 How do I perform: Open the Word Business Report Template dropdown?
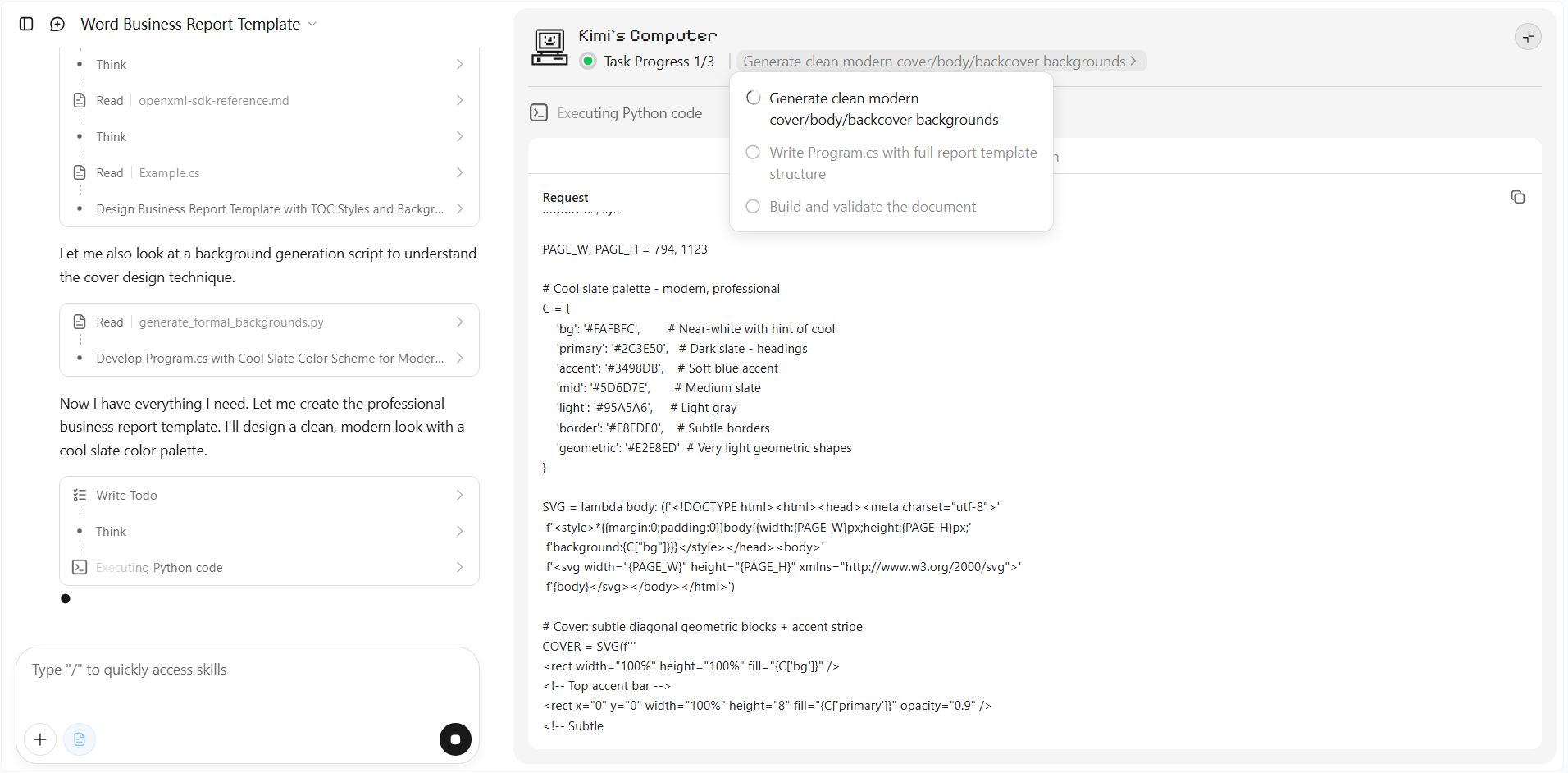tap(198, 24)
